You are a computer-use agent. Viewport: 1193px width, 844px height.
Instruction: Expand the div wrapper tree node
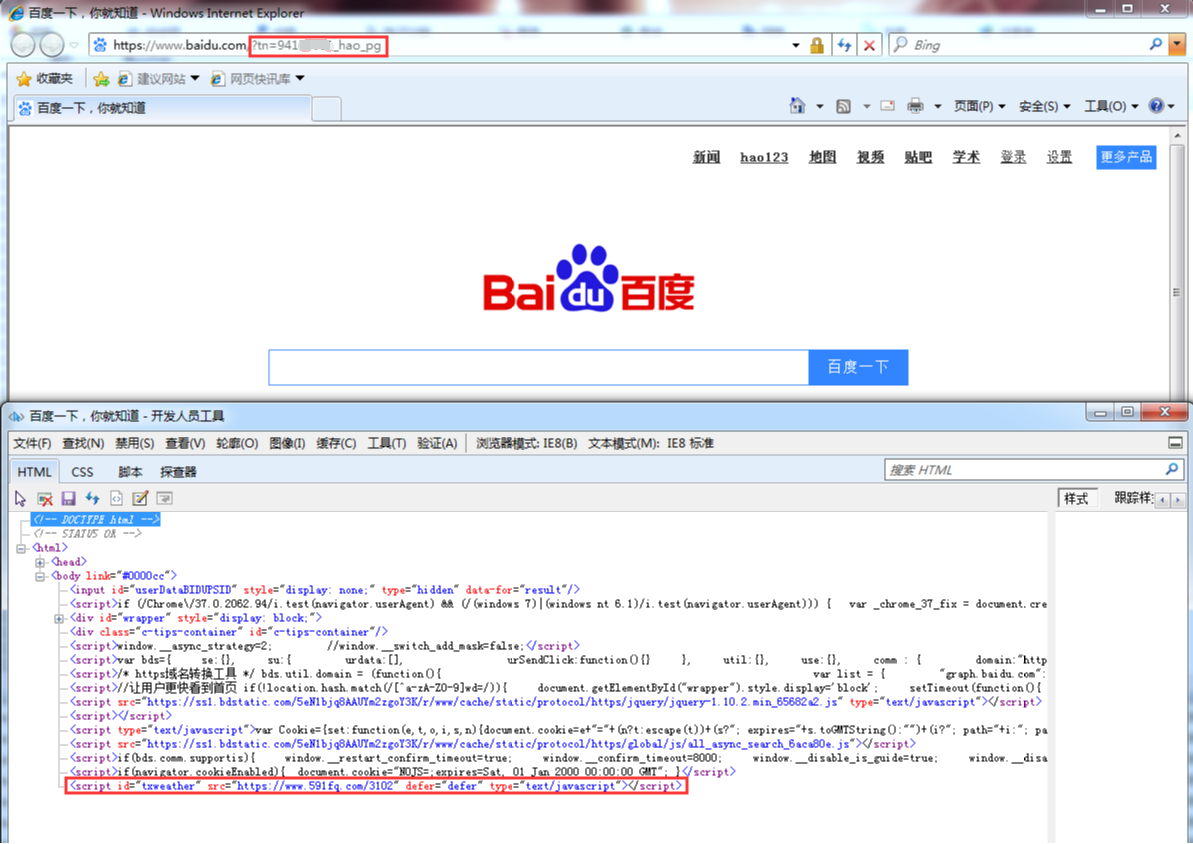click(59, 619)
